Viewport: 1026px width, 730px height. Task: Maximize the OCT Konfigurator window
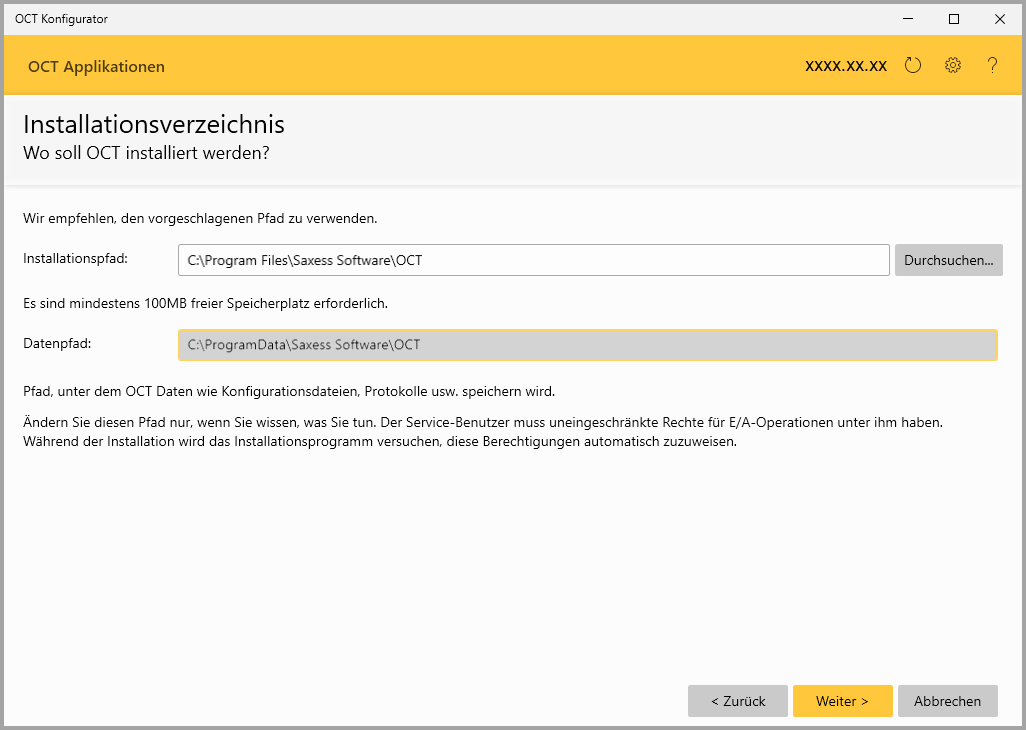(954, 18)
